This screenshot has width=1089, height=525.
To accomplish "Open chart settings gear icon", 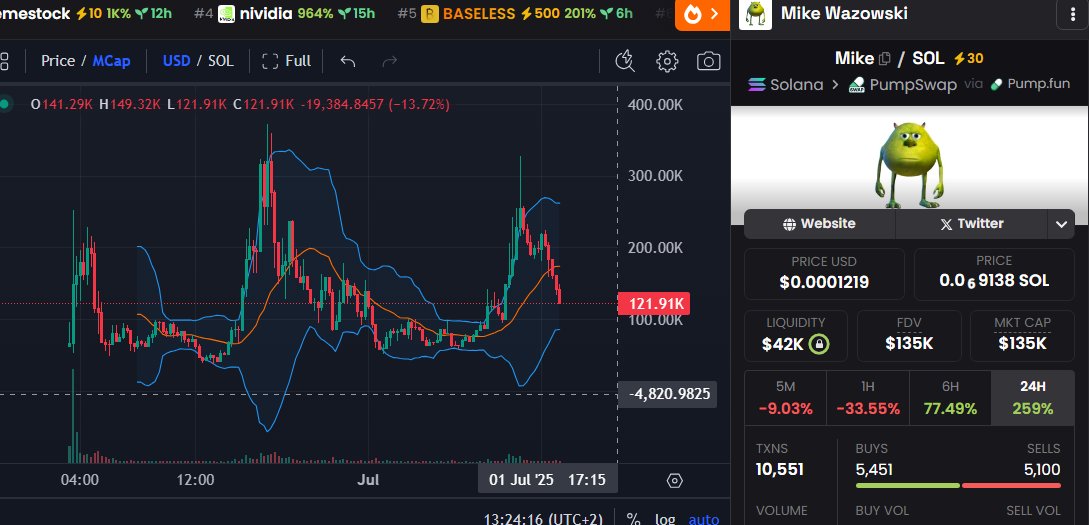I will [667, 61].
